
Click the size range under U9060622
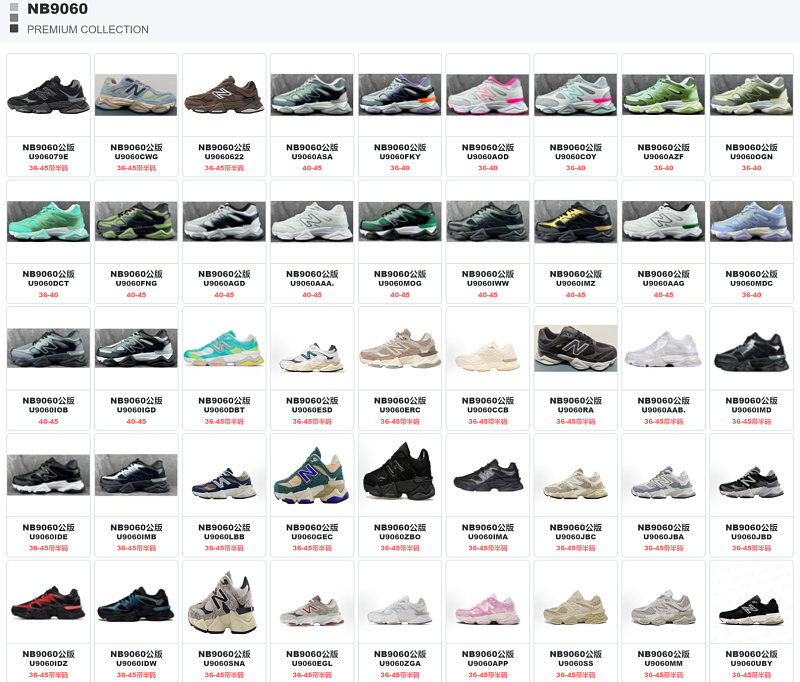tap(224, 168)
